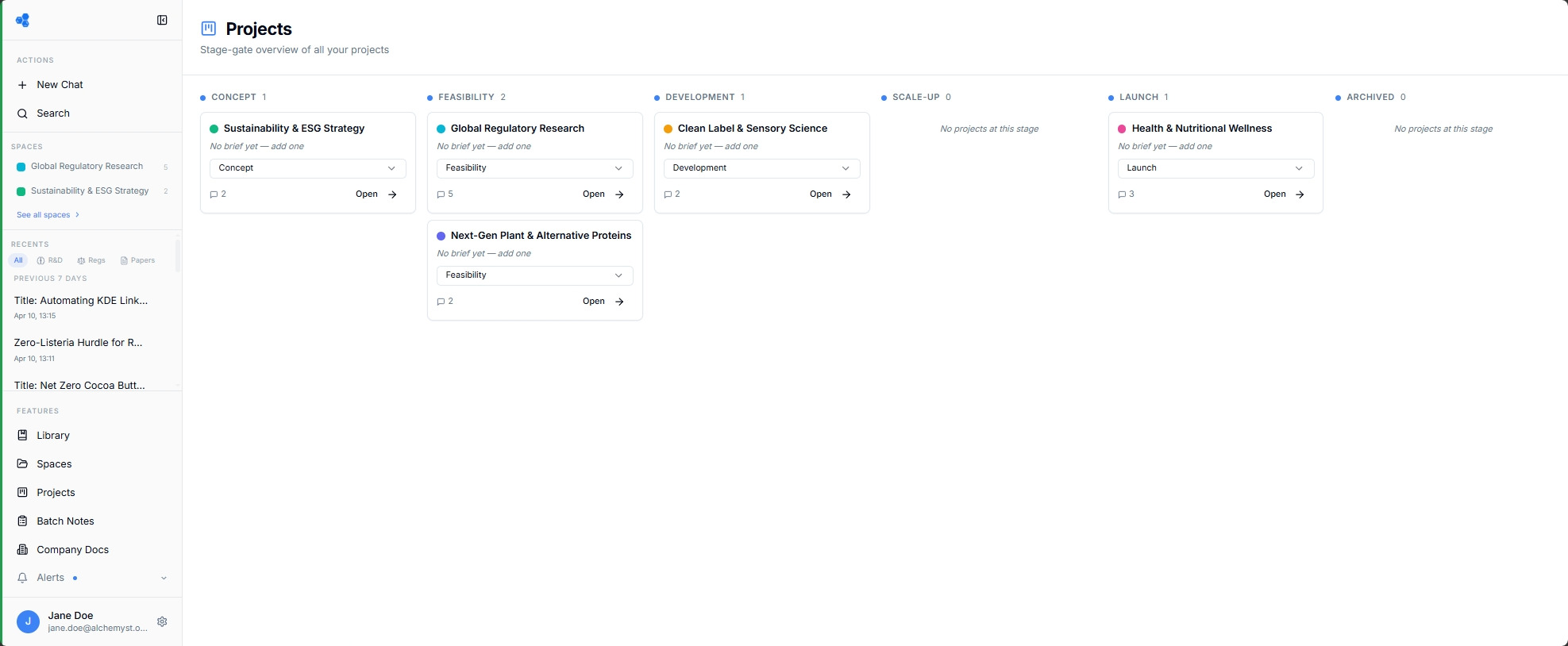Click the SCALE-UP column header
The height and width of the screenshot is (646, 1568).
click(x=915, y=97)
